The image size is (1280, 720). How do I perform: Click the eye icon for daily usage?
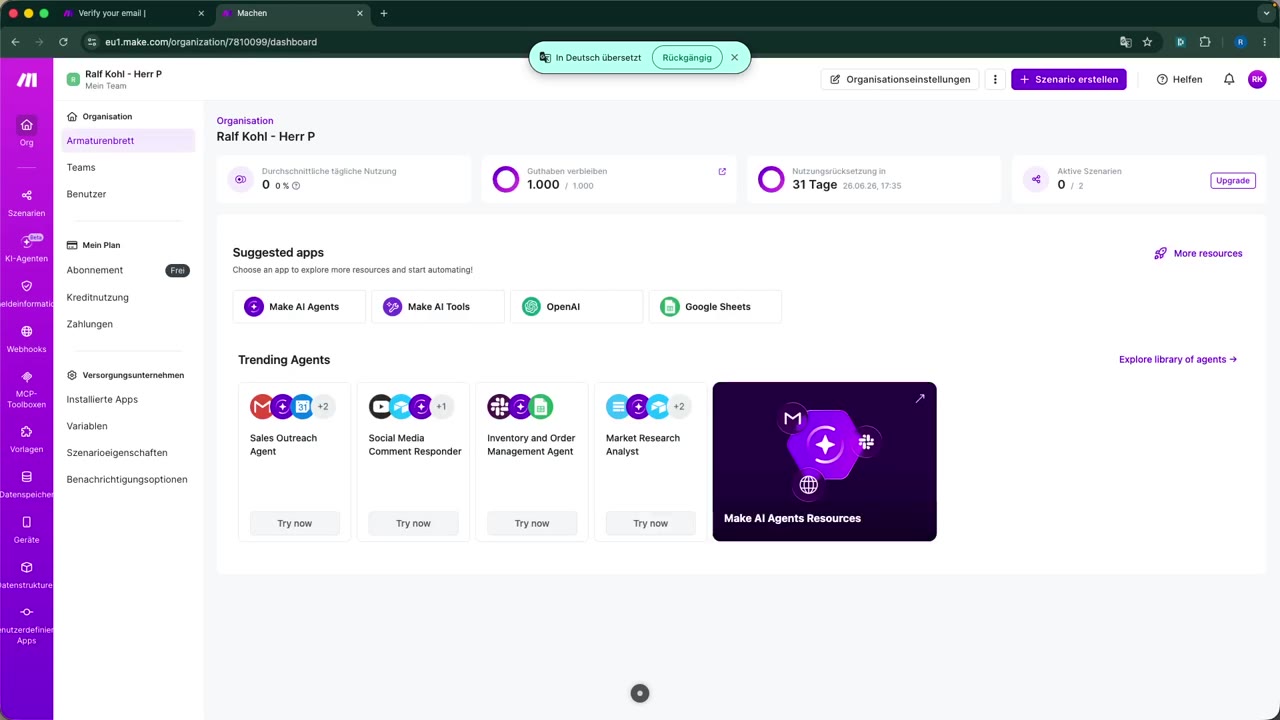coord(240,180)
